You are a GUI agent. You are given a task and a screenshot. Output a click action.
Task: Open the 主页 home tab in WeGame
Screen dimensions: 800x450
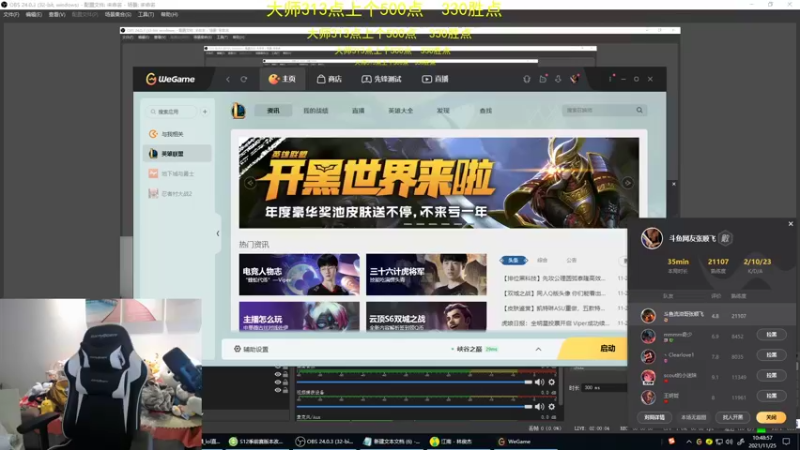(283, 79)
